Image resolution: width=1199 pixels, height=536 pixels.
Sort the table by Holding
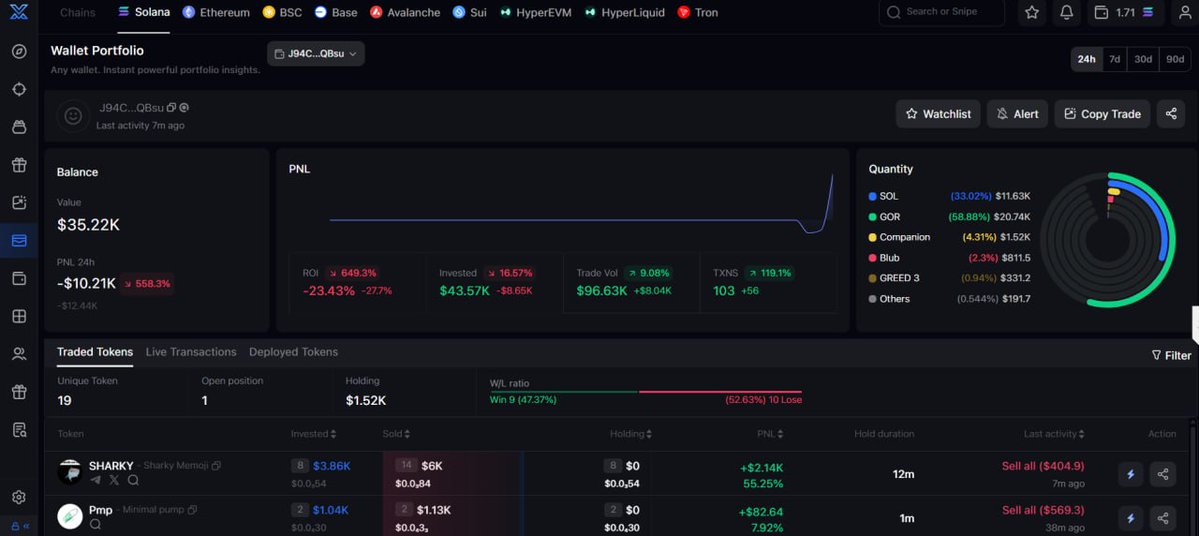point(631,434)
